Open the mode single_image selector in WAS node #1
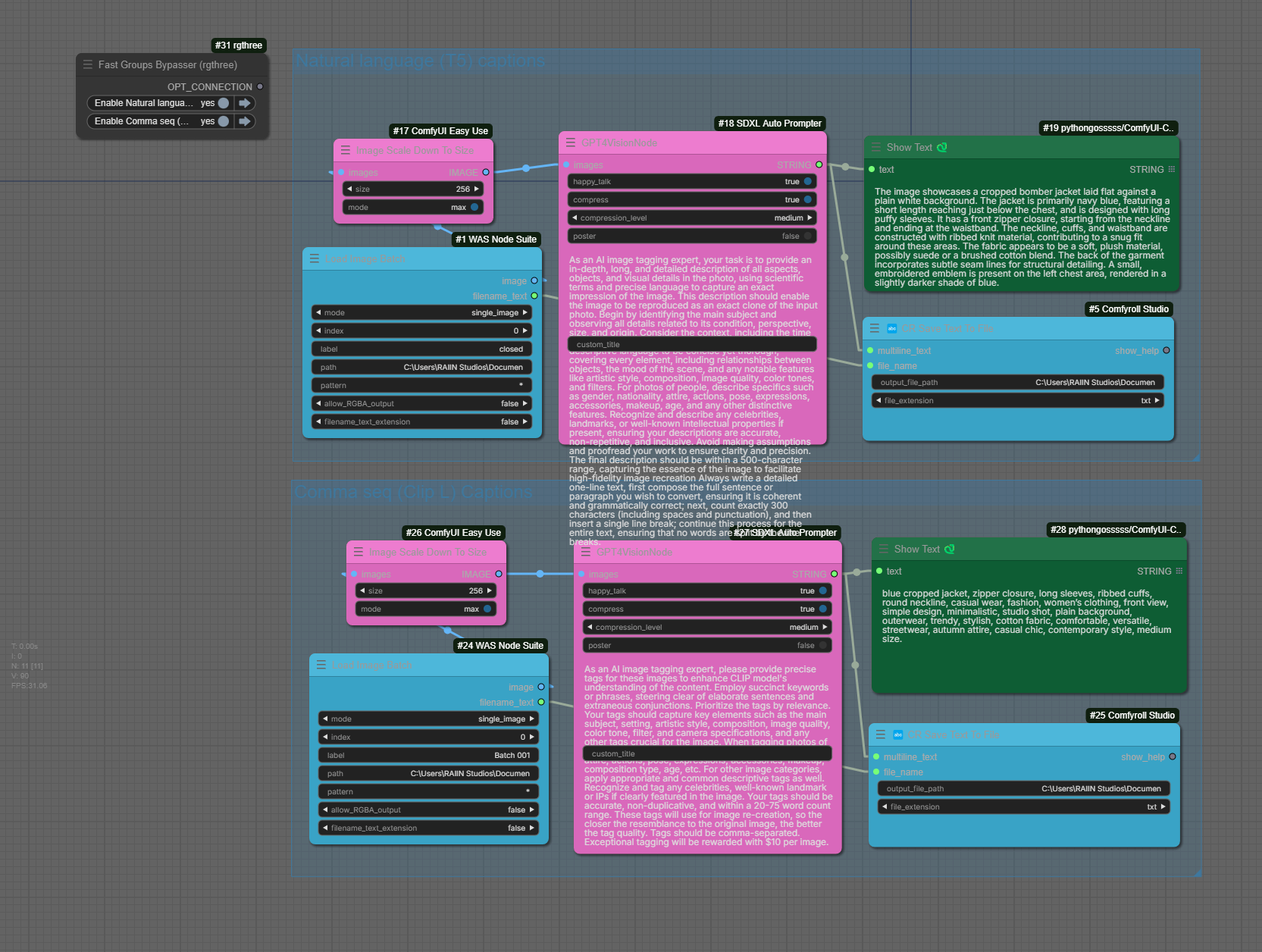 (x=421, y=313)
